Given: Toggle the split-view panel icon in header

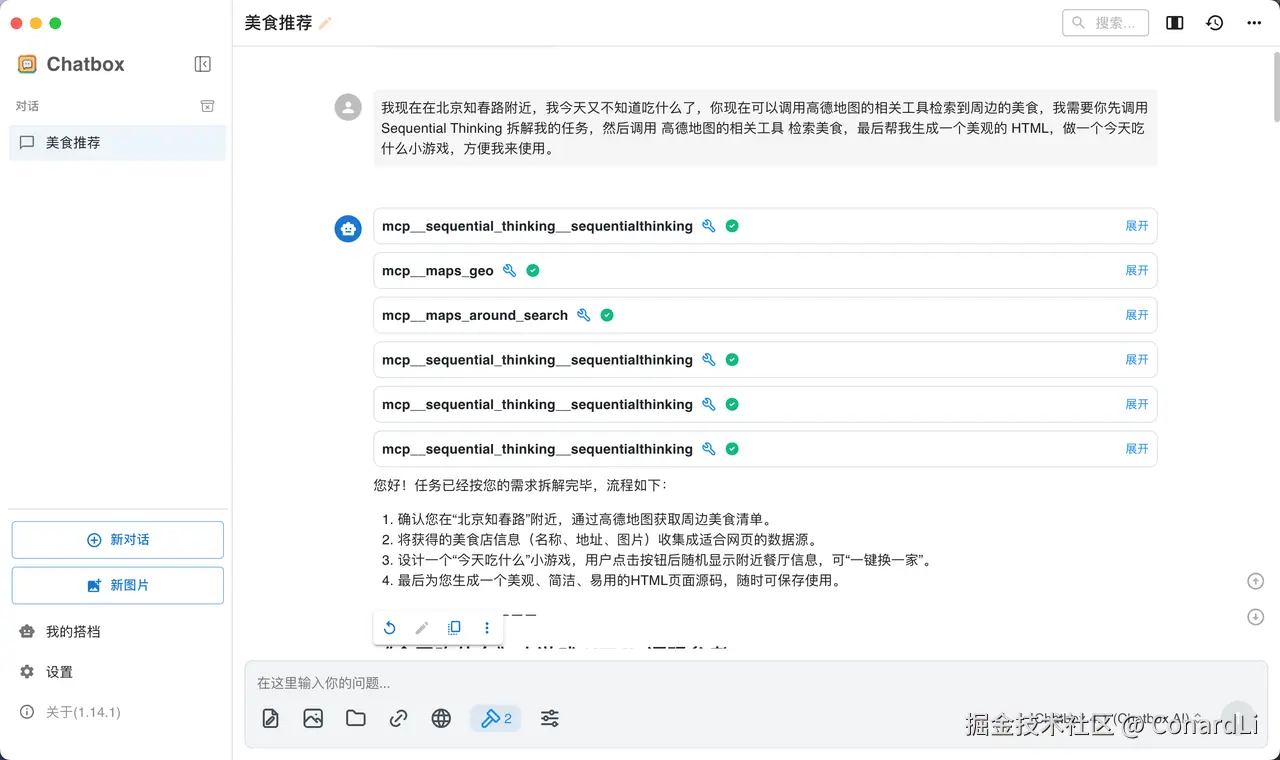Looking at the screenshot, I should click(x=1175, y=23).
